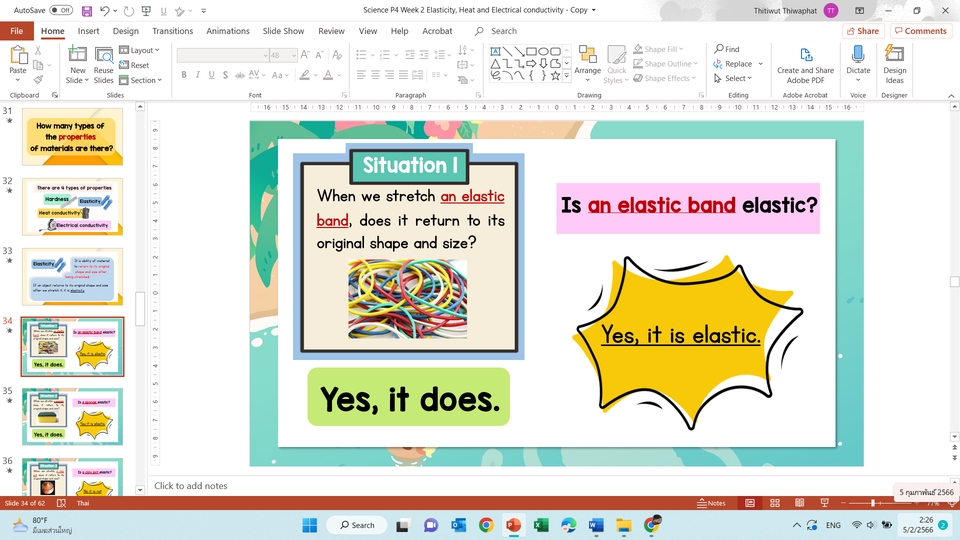
Task: Toggle Align Left paragraph button
Action: point(361,75)
